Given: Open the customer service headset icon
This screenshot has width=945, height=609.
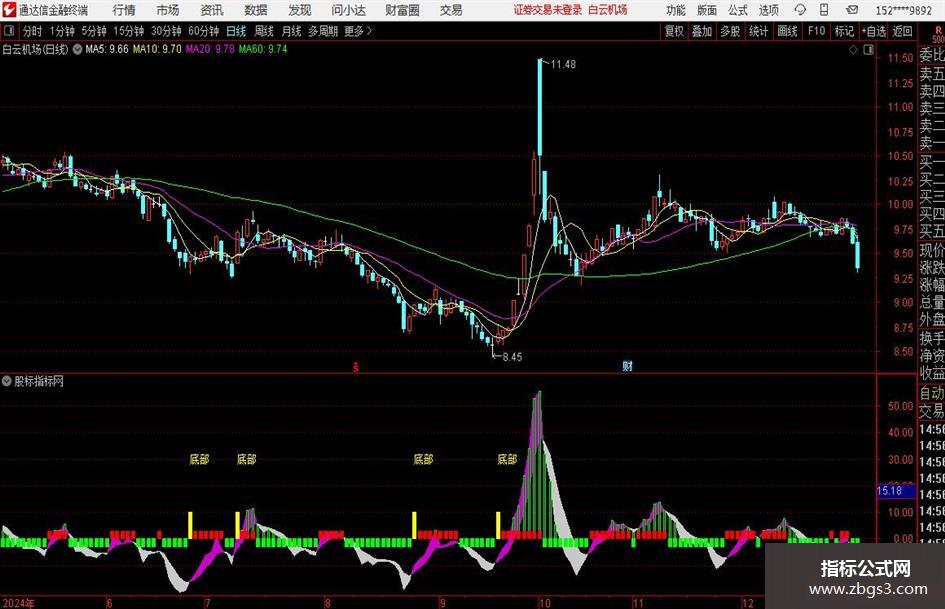Looking at the screenshot, I should 800,10.
